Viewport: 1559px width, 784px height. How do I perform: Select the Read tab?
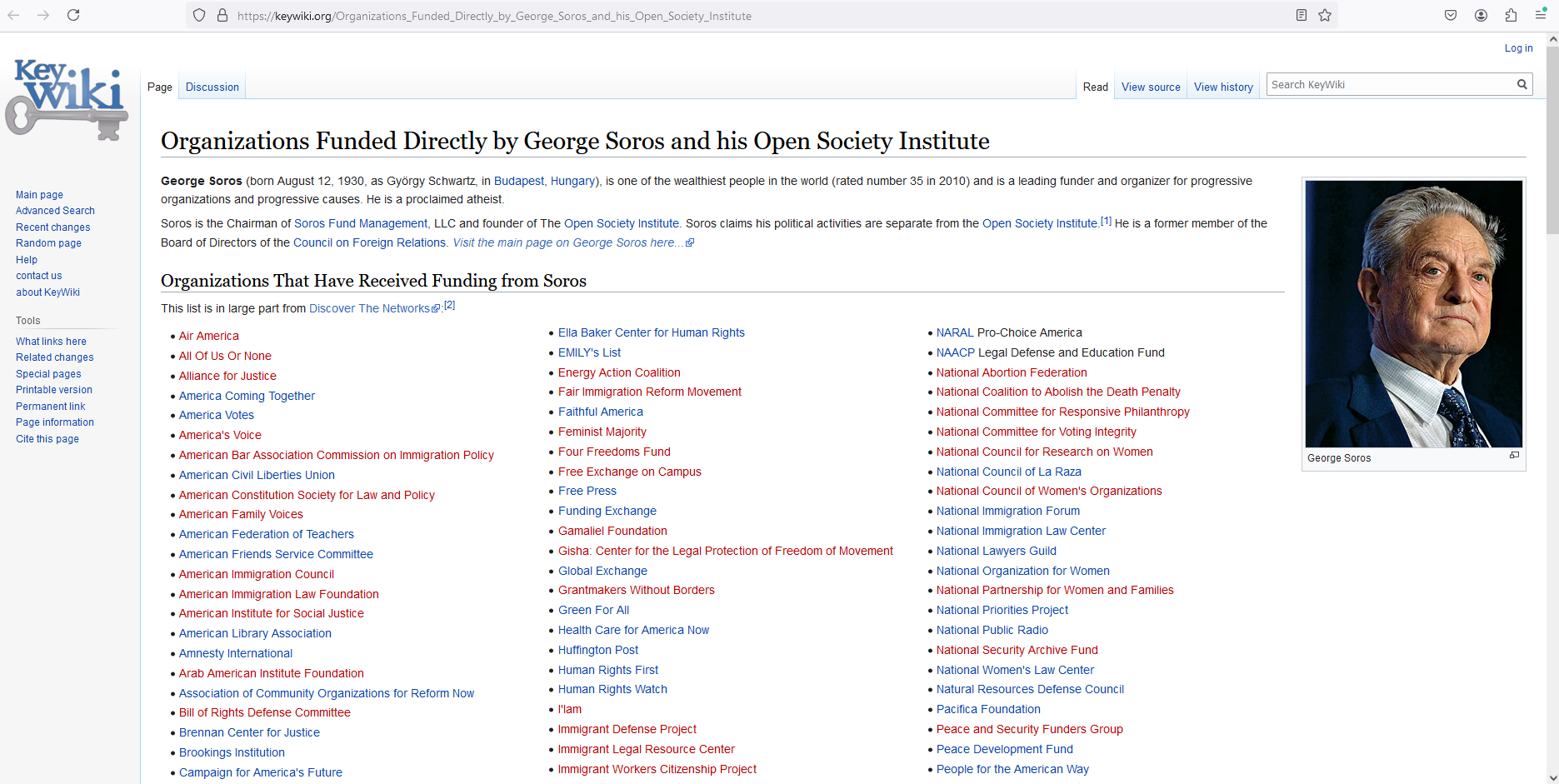[x=1096, y=87]
